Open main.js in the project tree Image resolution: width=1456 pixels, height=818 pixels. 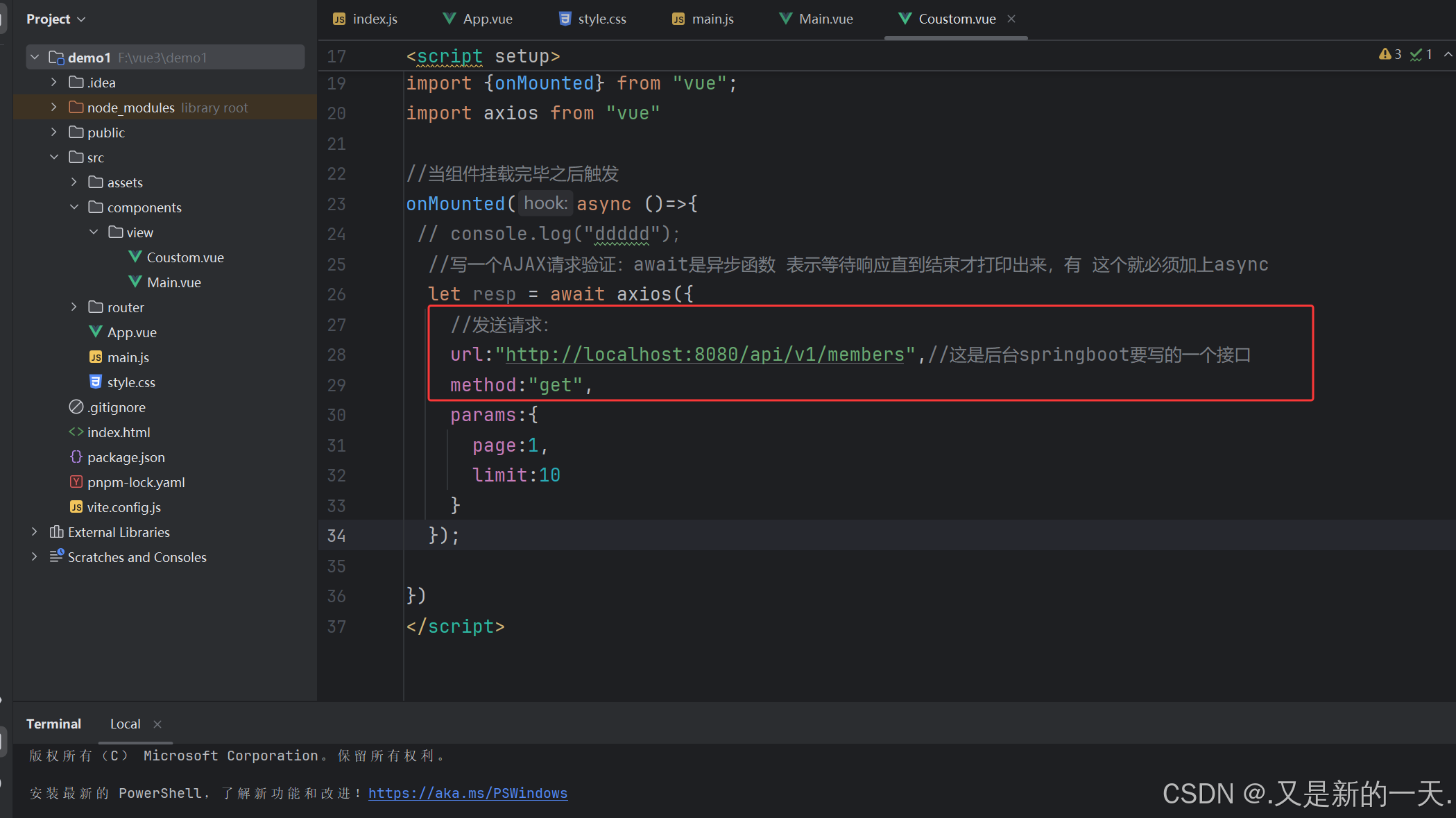pos(128,357)
